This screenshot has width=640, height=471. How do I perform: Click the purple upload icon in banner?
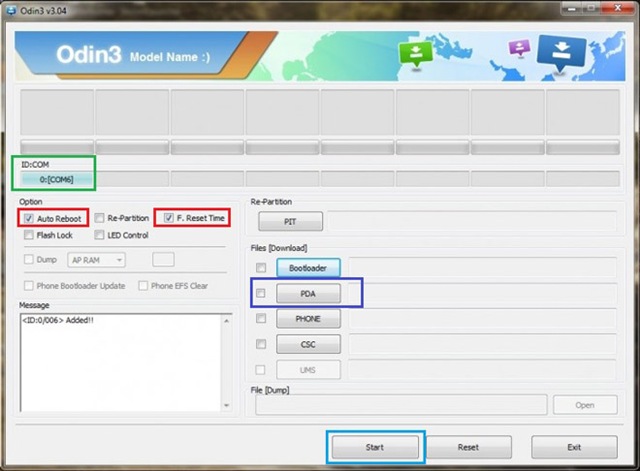pos(519,48)
